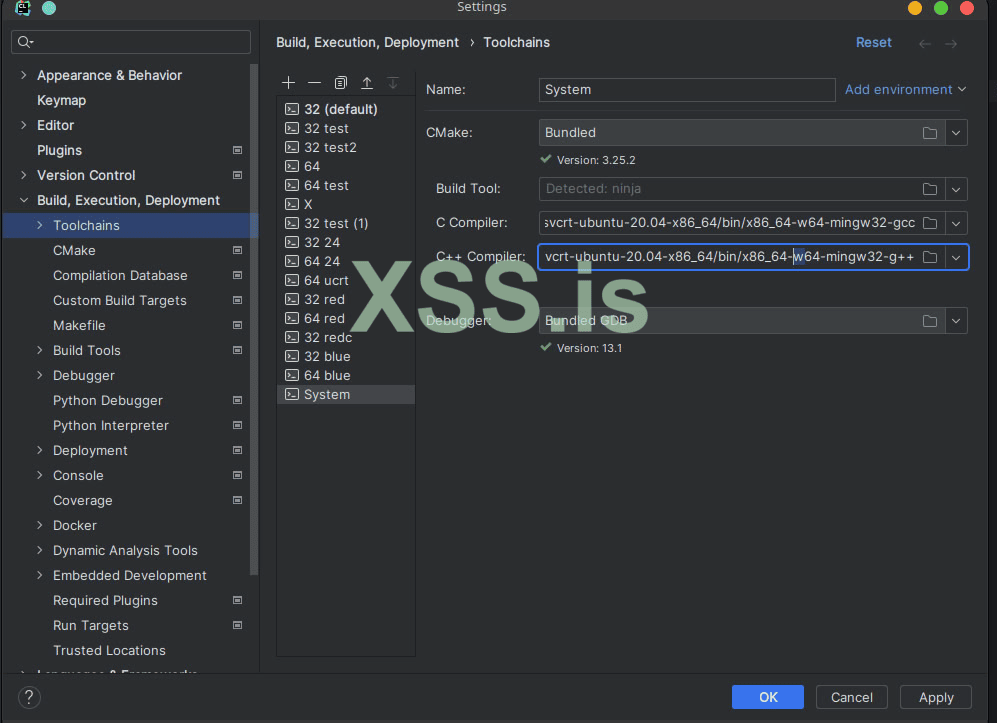Browse for C++ Compiler folder icon
Screen dimensions: 997x723
(x=930, y=257)
